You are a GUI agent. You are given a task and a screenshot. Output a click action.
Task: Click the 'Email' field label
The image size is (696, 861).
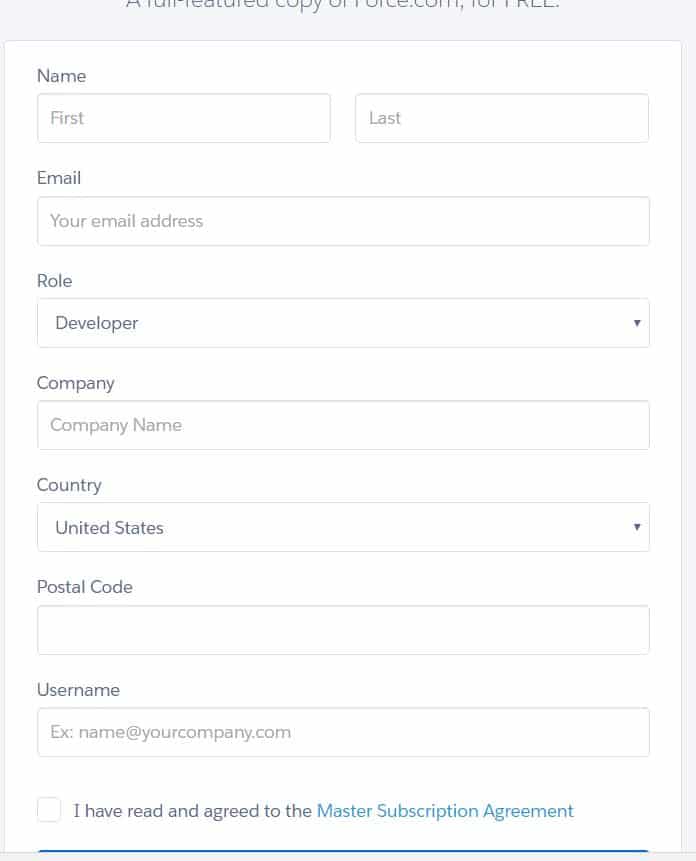click(x=59, y=178)
